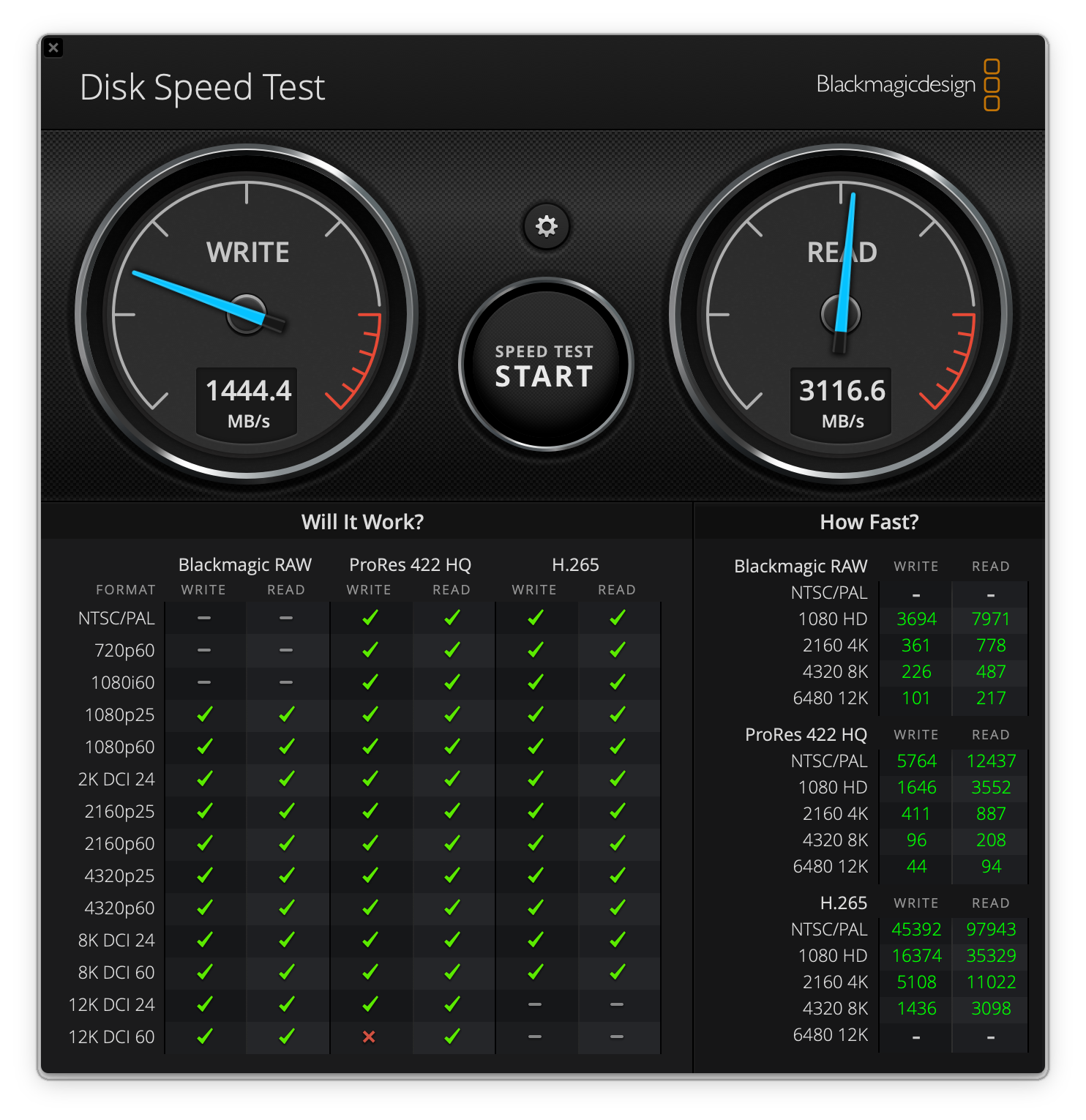The image size is (1086, 1120).
Task: Click the ProRes 422 HQ column header
Action: (409, 564)
